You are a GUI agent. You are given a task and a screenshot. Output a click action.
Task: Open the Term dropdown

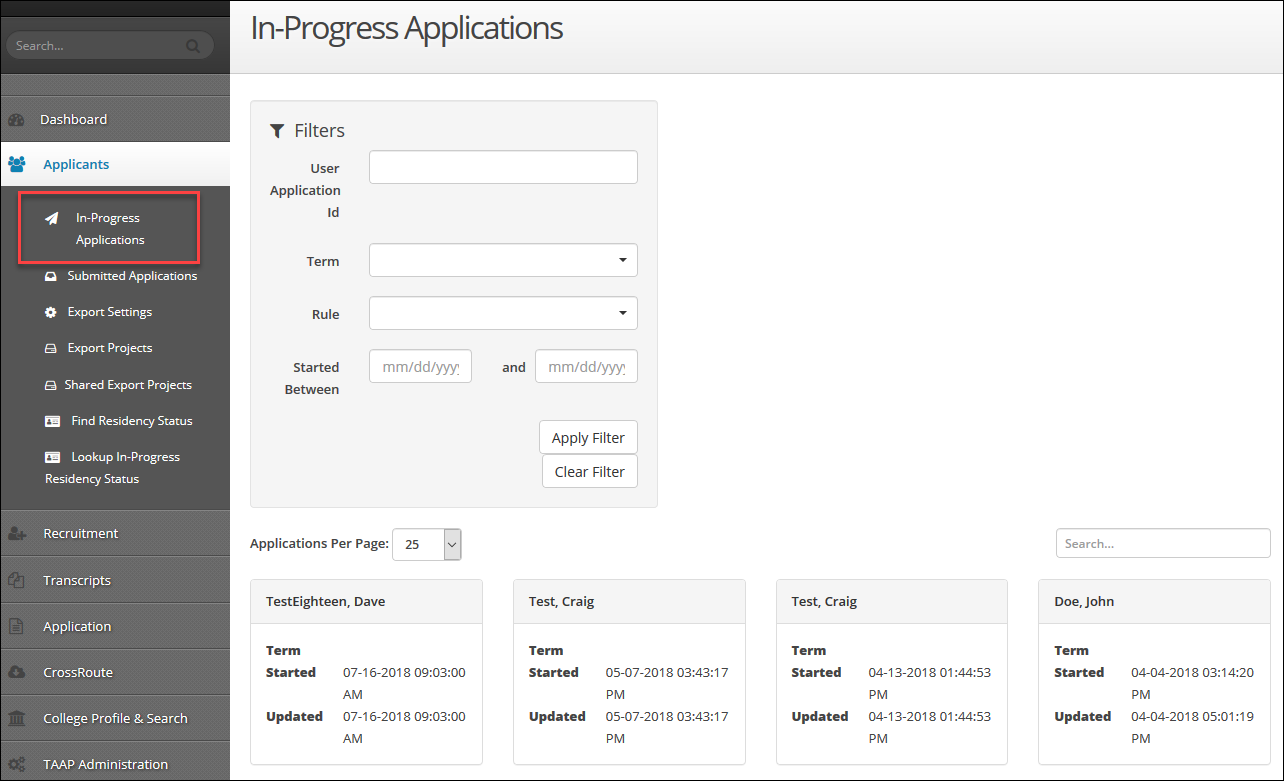(503, 259)
